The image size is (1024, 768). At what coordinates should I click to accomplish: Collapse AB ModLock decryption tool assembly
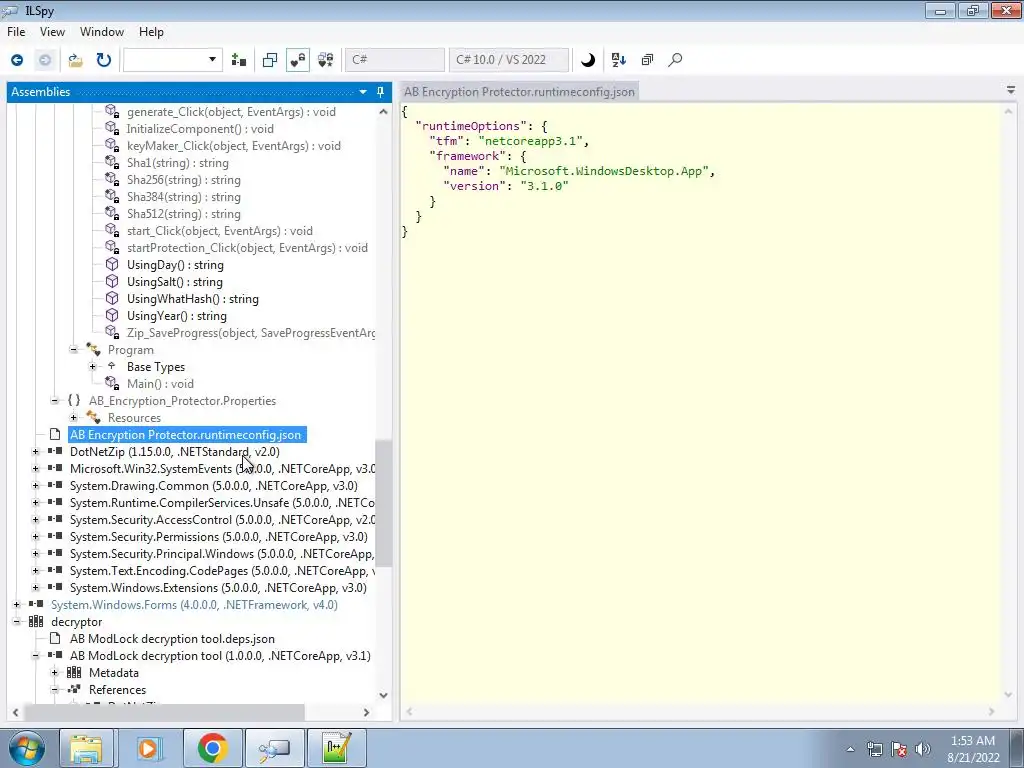(x=36, y=656)
